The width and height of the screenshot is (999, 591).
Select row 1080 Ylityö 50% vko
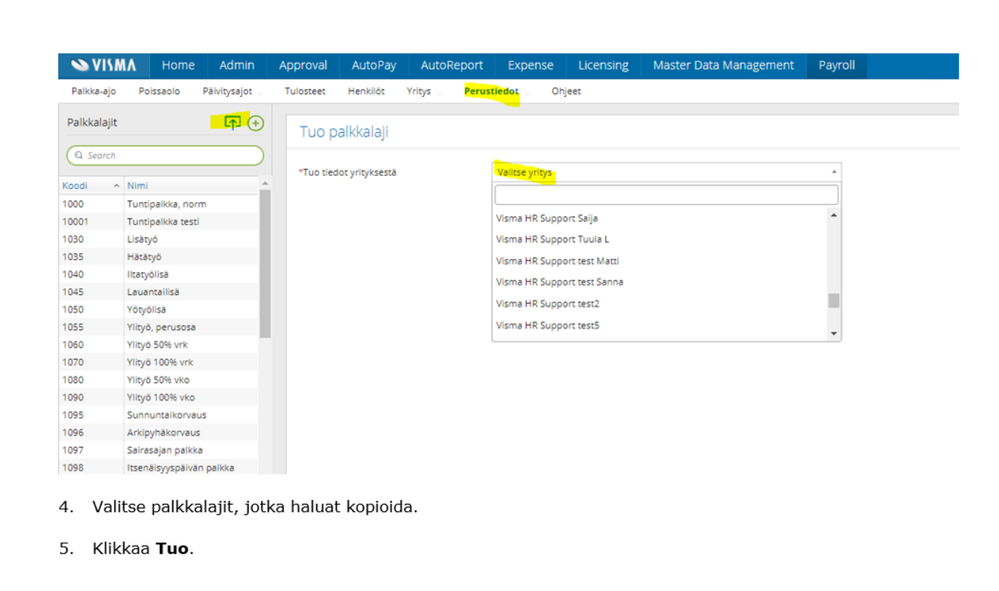pyautogui.click(x=159, y=380)
